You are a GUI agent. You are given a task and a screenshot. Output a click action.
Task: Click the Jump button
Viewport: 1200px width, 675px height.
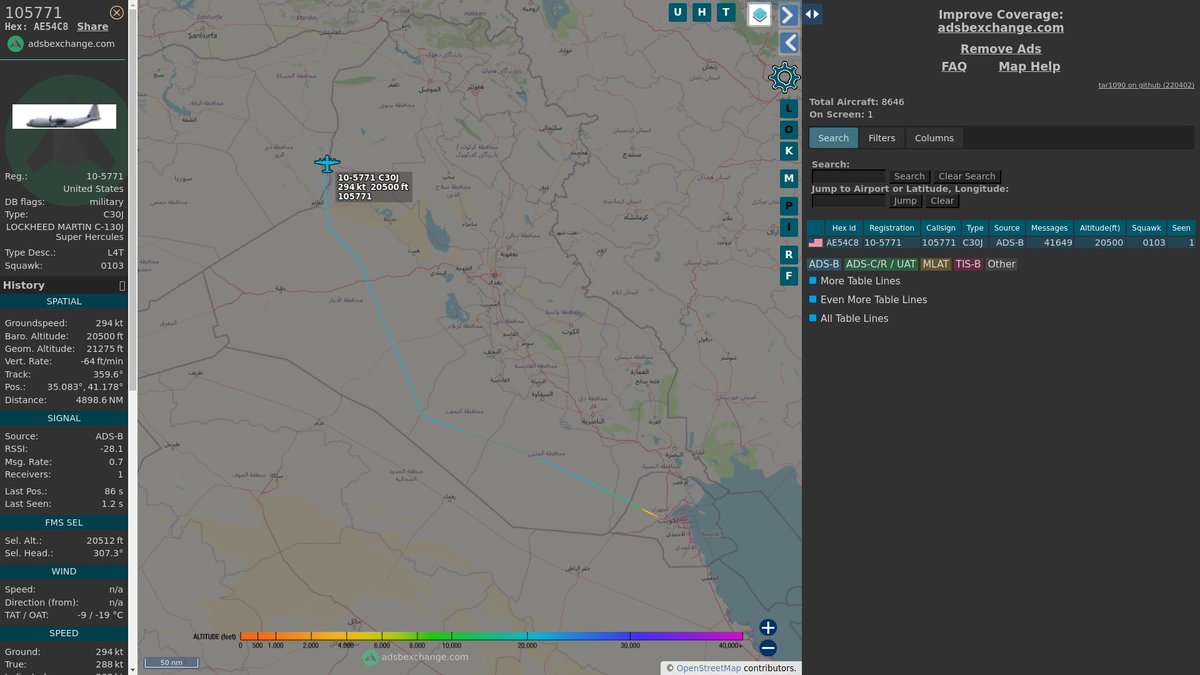click(x=905, y=201)
